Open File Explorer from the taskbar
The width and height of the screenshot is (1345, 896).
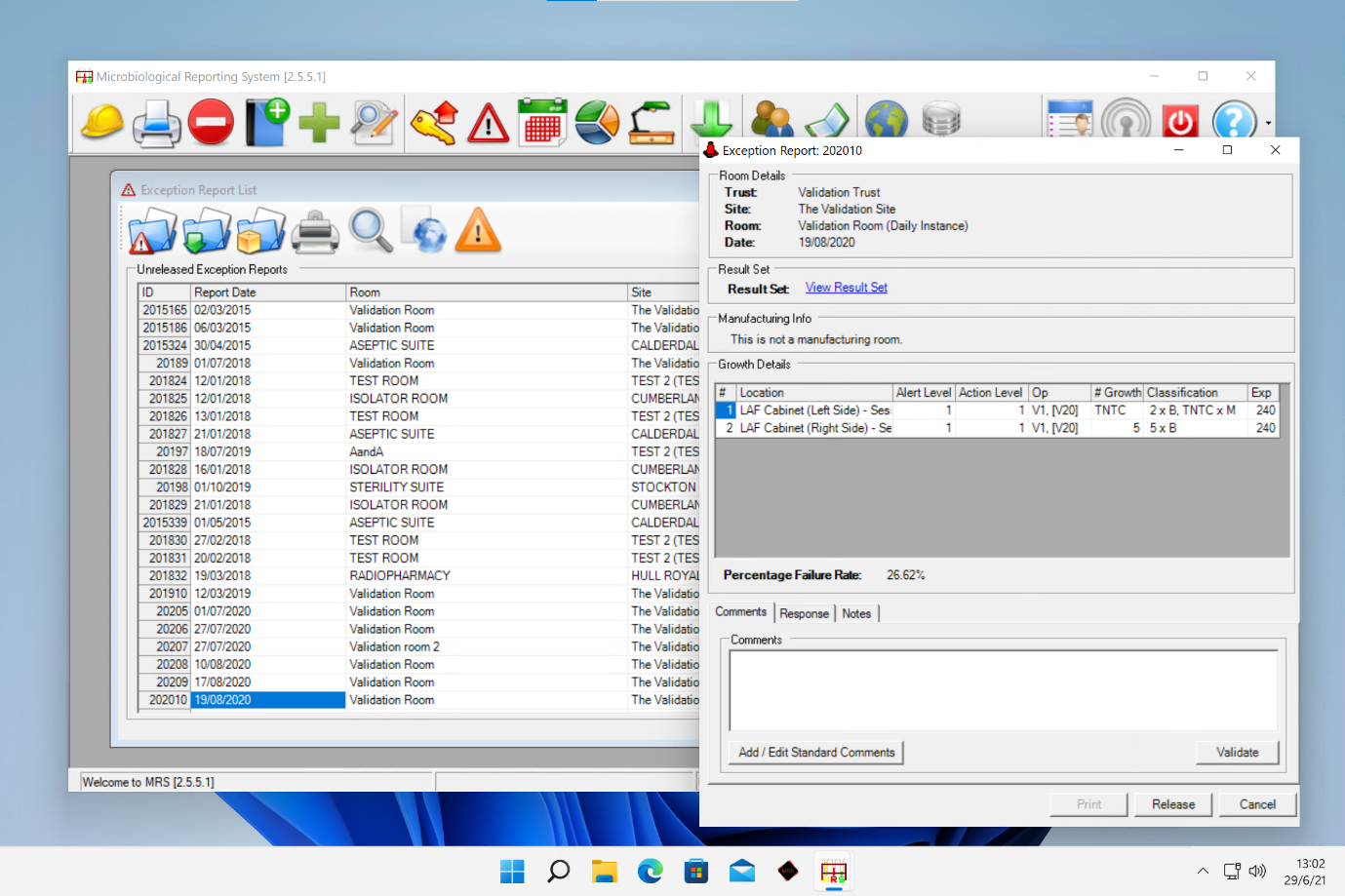pos(604,872)
